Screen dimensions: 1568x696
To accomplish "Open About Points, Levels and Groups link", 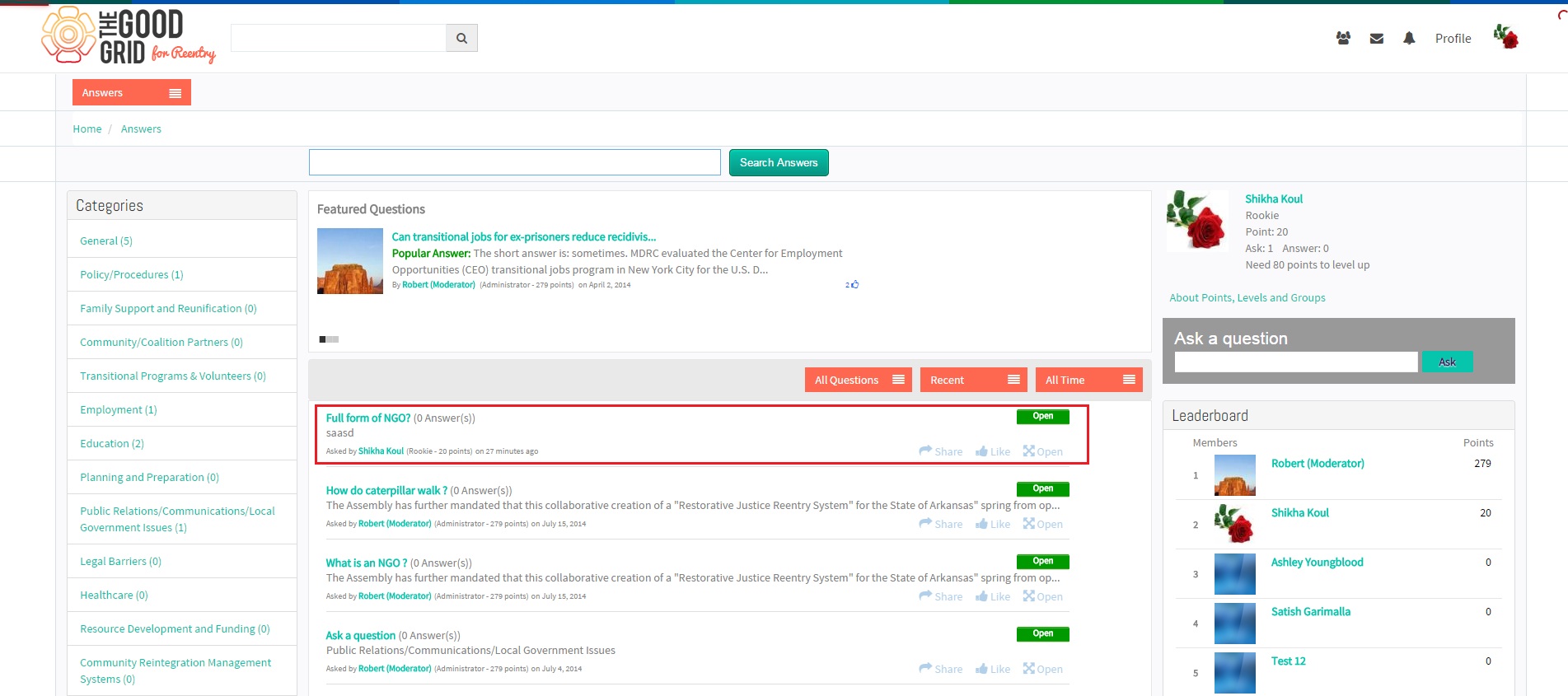I will pos(1247,298).
